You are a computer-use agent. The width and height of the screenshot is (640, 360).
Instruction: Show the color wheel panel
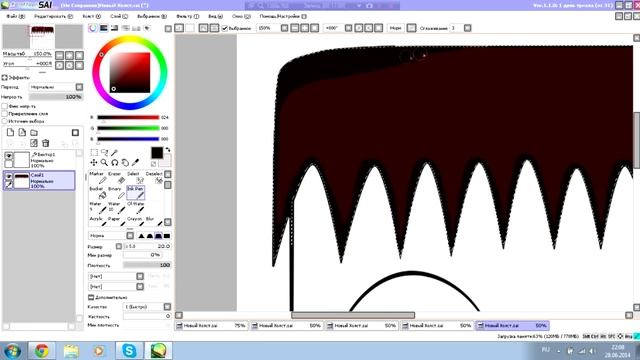click(93, 28)
